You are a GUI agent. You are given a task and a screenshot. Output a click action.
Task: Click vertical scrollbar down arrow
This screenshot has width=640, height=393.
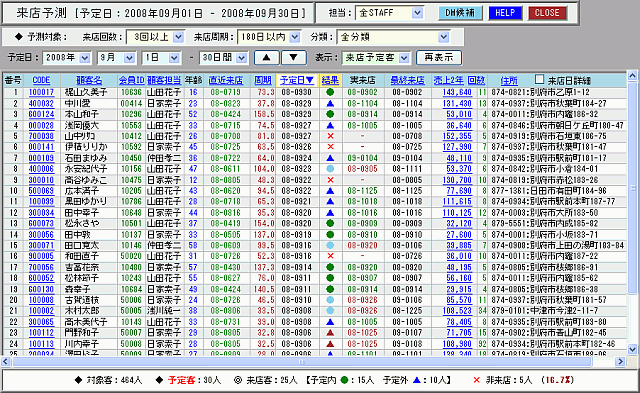(632, 349)
